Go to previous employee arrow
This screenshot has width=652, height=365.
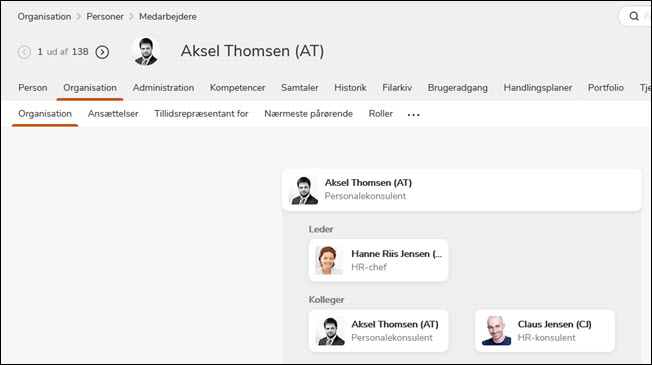pos(24,52)
